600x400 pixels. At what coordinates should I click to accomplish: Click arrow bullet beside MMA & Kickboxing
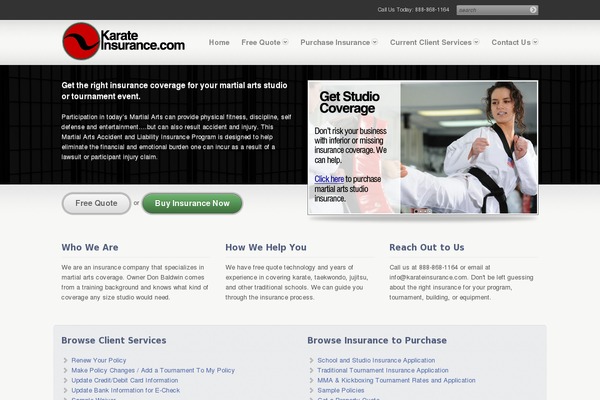(x=311, y=380)
